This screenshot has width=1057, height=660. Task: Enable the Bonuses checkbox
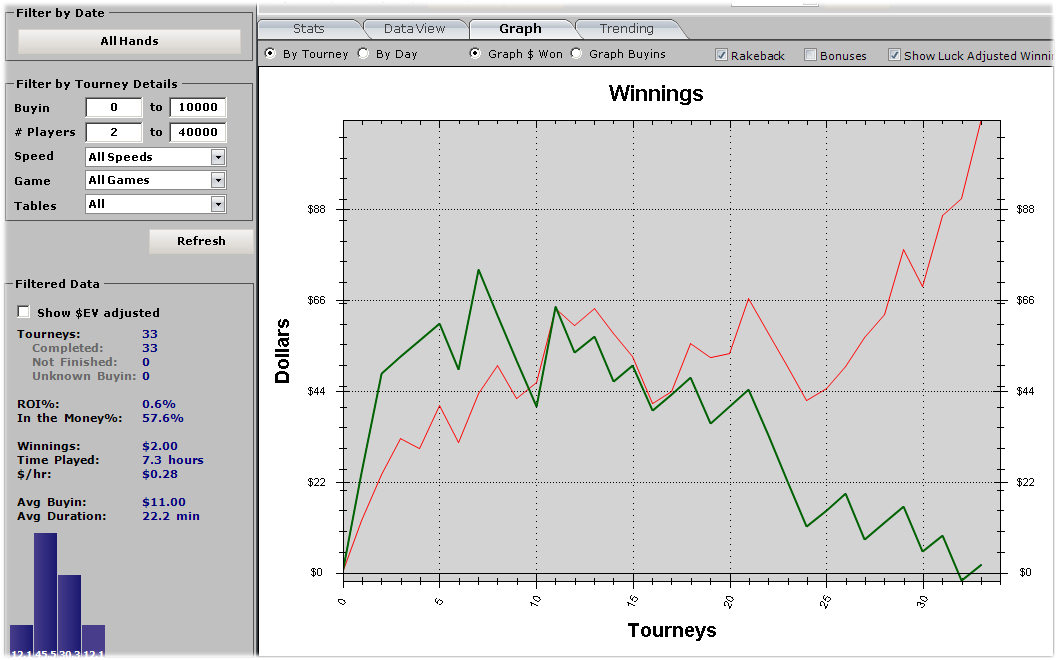[811, 55]
